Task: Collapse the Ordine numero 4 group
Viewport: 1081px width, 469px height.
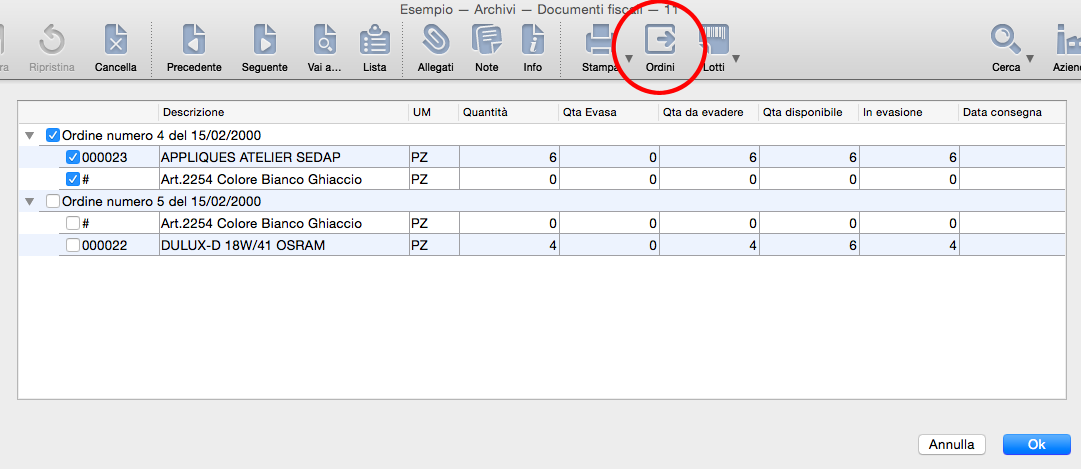Action: pyautogui.click(x=30, y=136)
